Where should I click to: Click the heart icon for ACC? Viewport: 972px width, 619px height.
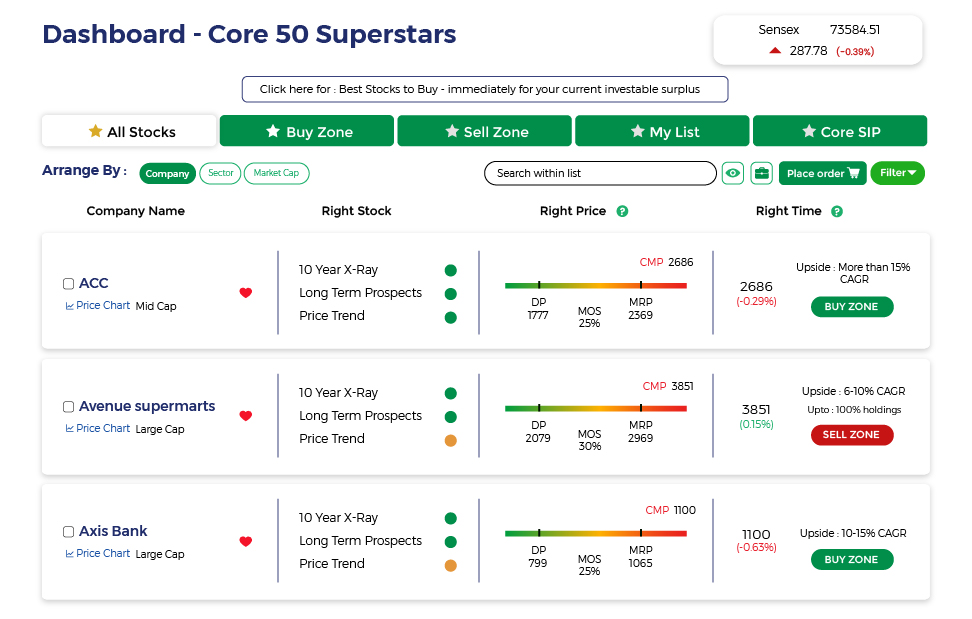pyautogui.click(x=246, y=293)
